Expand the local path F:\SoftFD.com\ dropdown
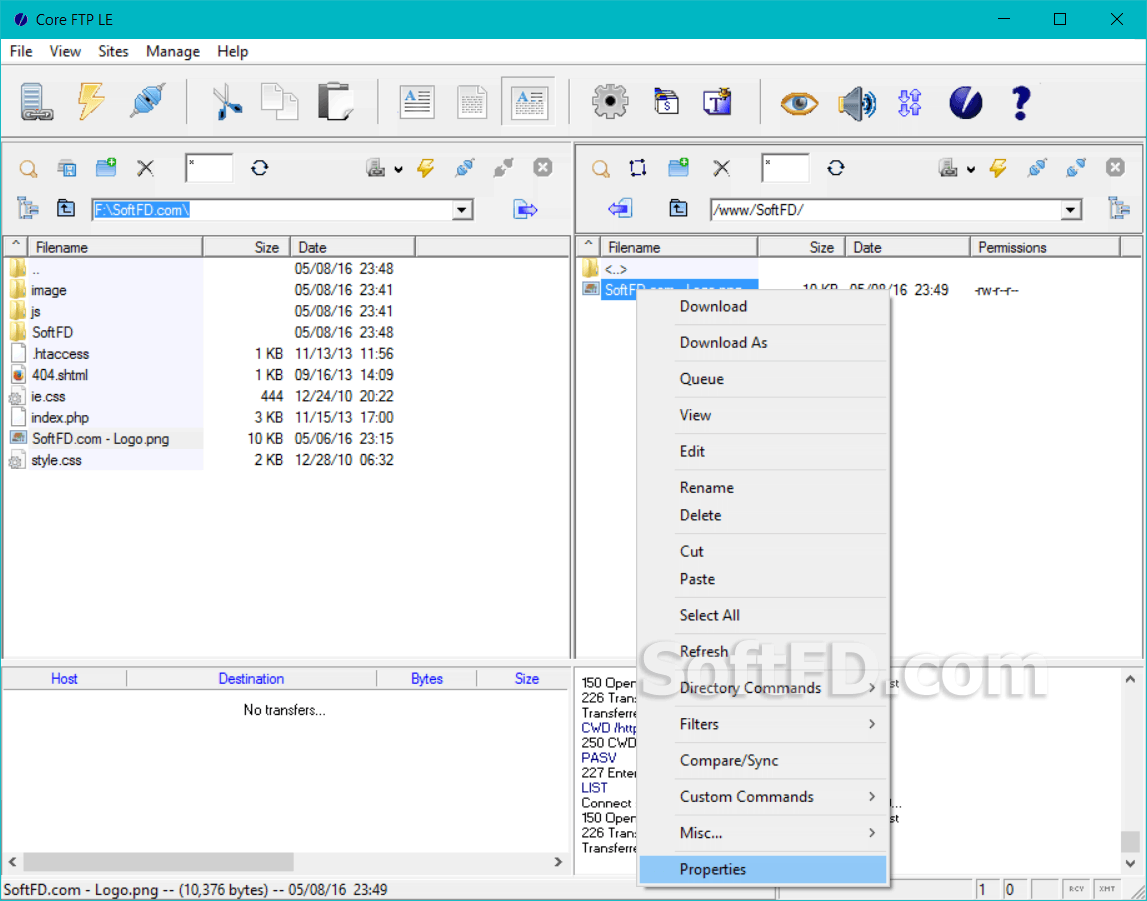 (x=462, y=211)
